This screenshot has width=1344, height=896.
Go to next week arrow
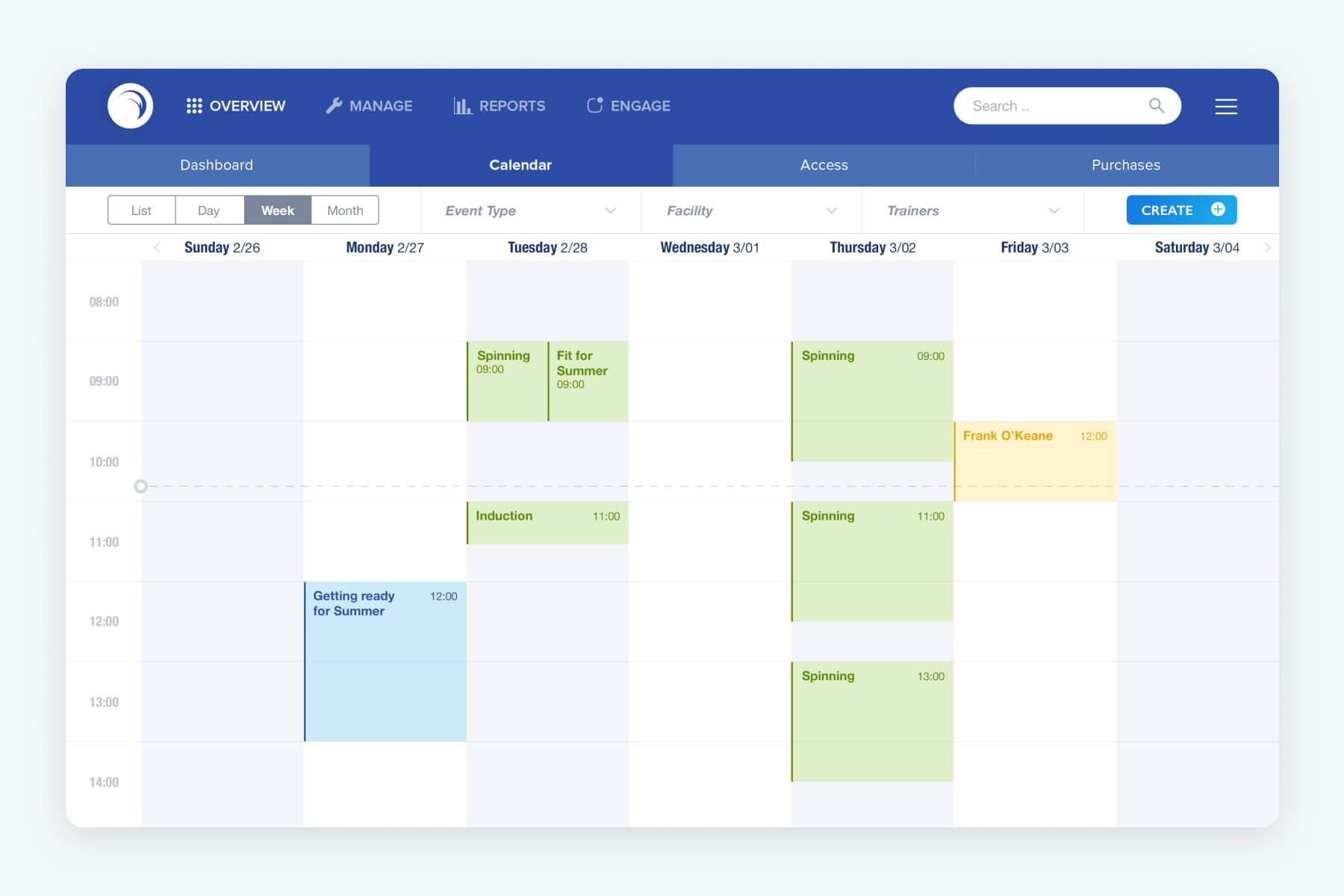pyautogui.click(x=1267, y=247)
